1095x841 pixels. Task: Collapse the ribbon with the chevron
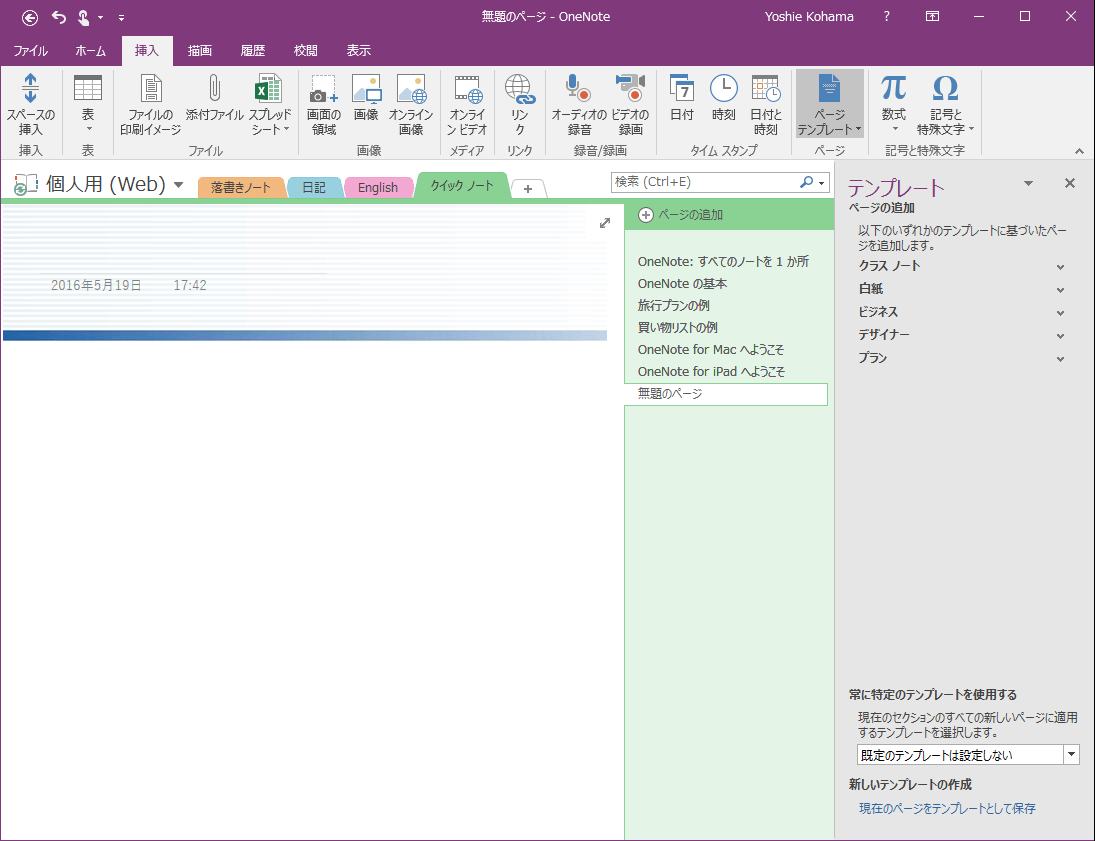point(1079,151)
